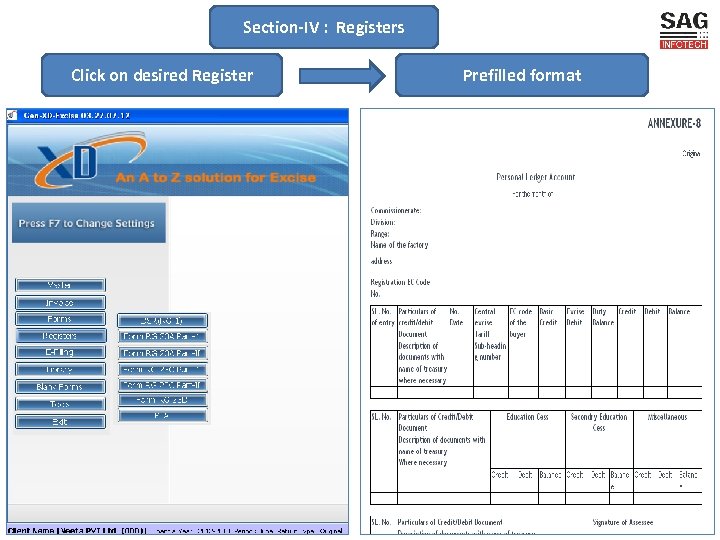Open the E-Filing menu button
720x540 pixels.
pos(60,352)
